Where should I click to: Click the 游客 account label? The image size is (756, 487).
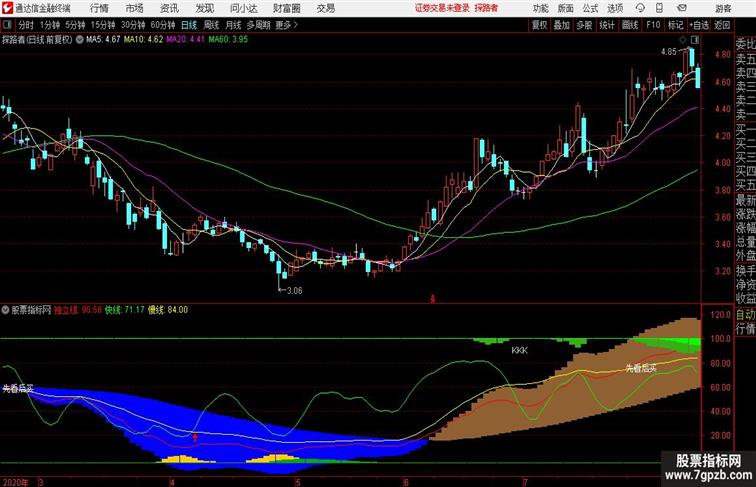pos(723,8)
